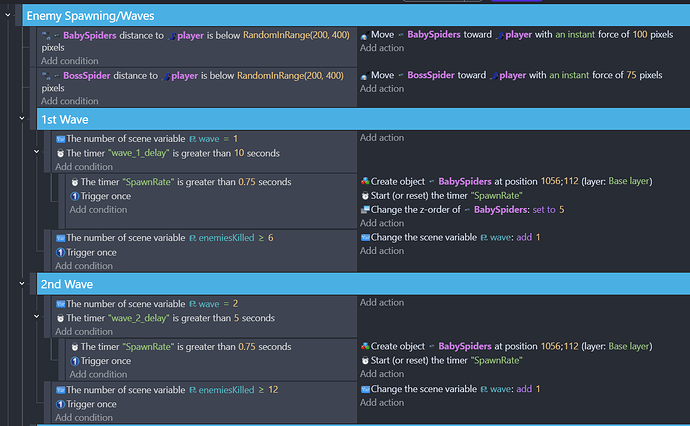Collapse sub-events under wave = 2 condition
The width and height of the screenshot is (690, 426).
coord(37,316)
